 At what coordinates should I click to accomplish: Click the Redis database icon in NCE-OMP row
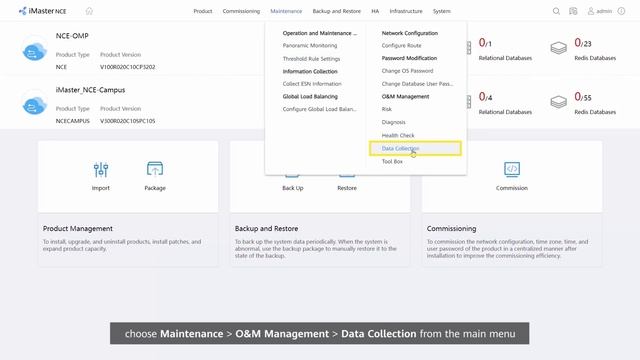click(558, 48)
